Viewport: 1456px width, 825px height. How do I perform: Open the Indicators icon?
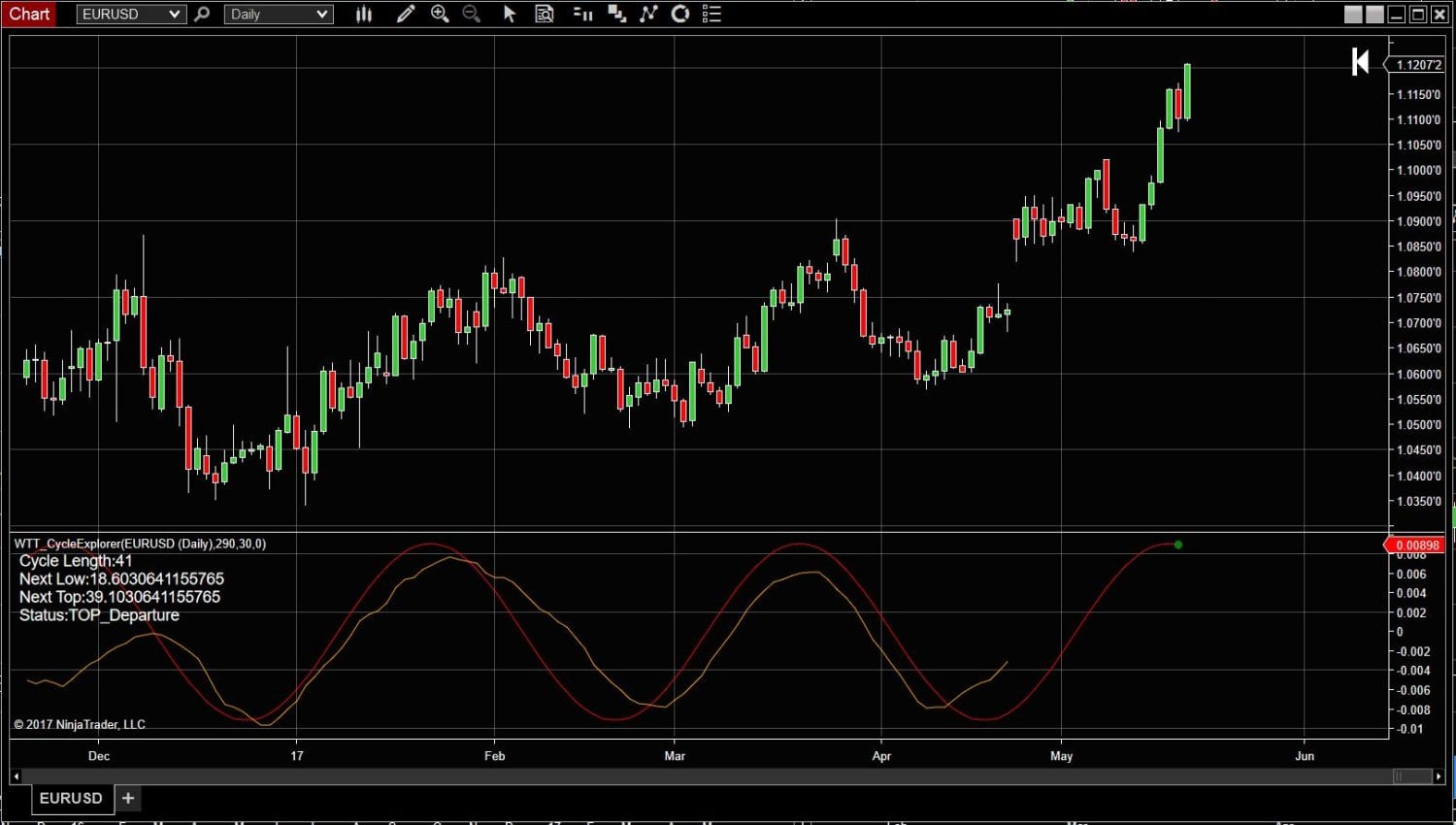(648, 14)
